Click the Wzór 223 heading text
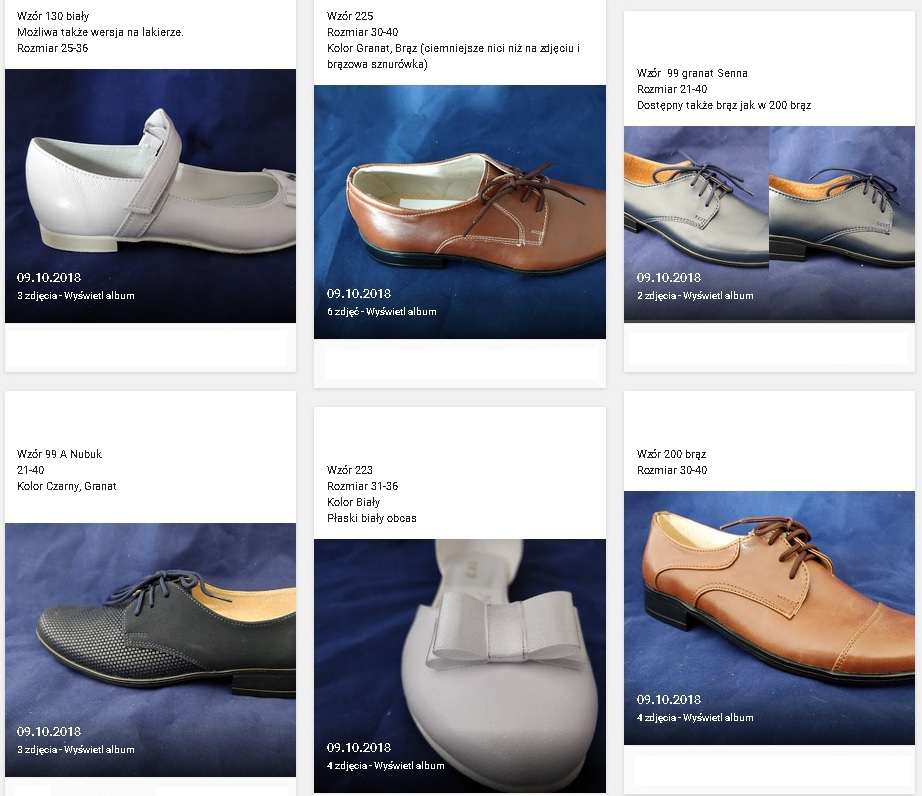This screenshot has height=796, width=922. pos(350,470)
